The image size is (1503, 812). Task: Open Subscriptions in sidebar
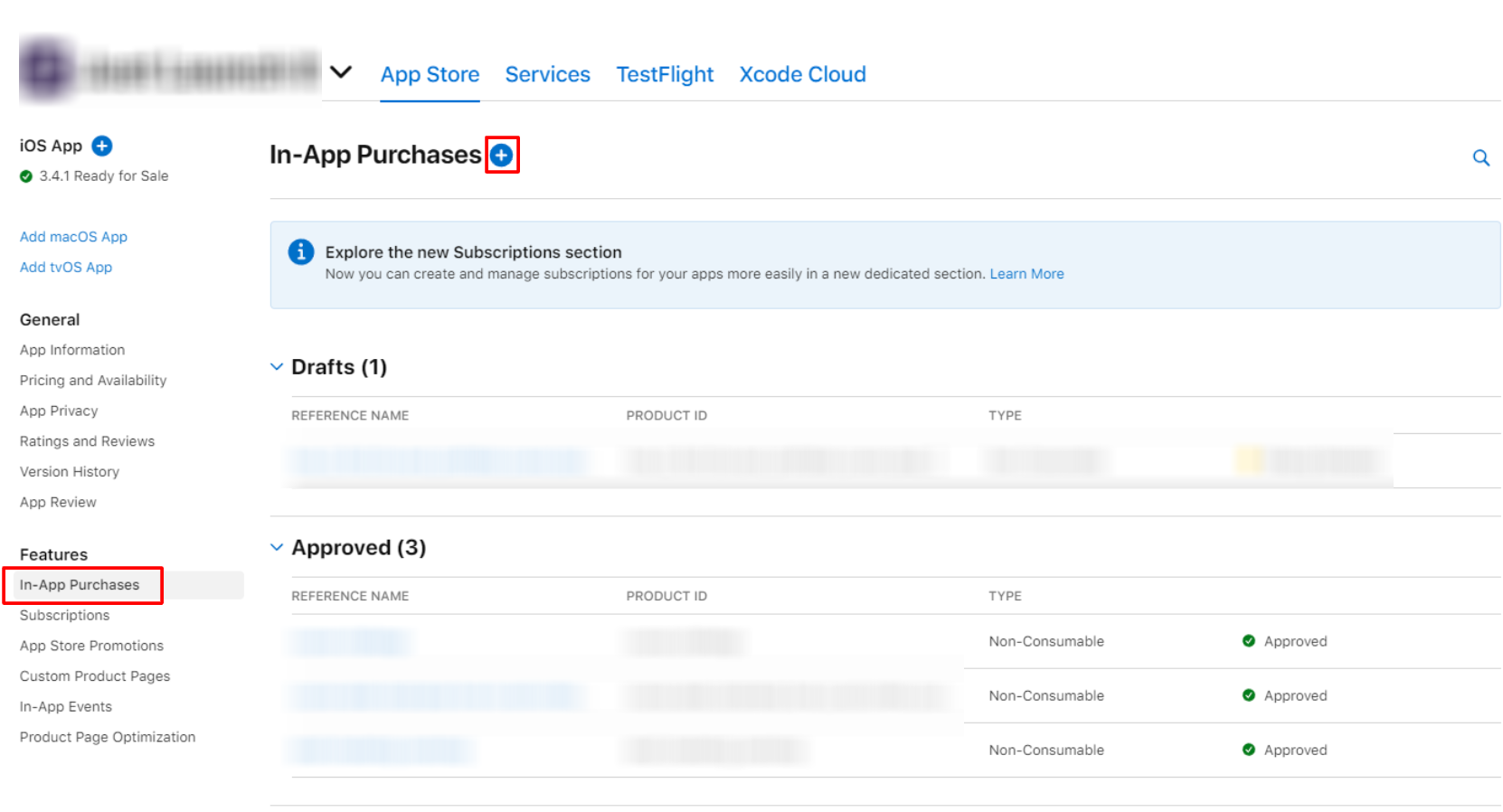coord(64,616)
